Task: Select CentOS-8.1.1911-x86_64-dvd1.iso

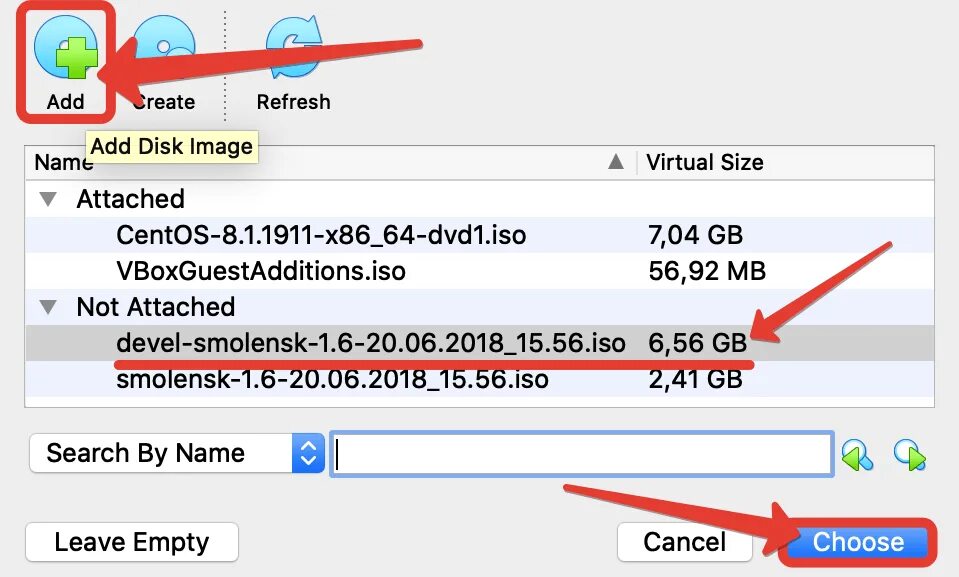Action: coord(321,235)
